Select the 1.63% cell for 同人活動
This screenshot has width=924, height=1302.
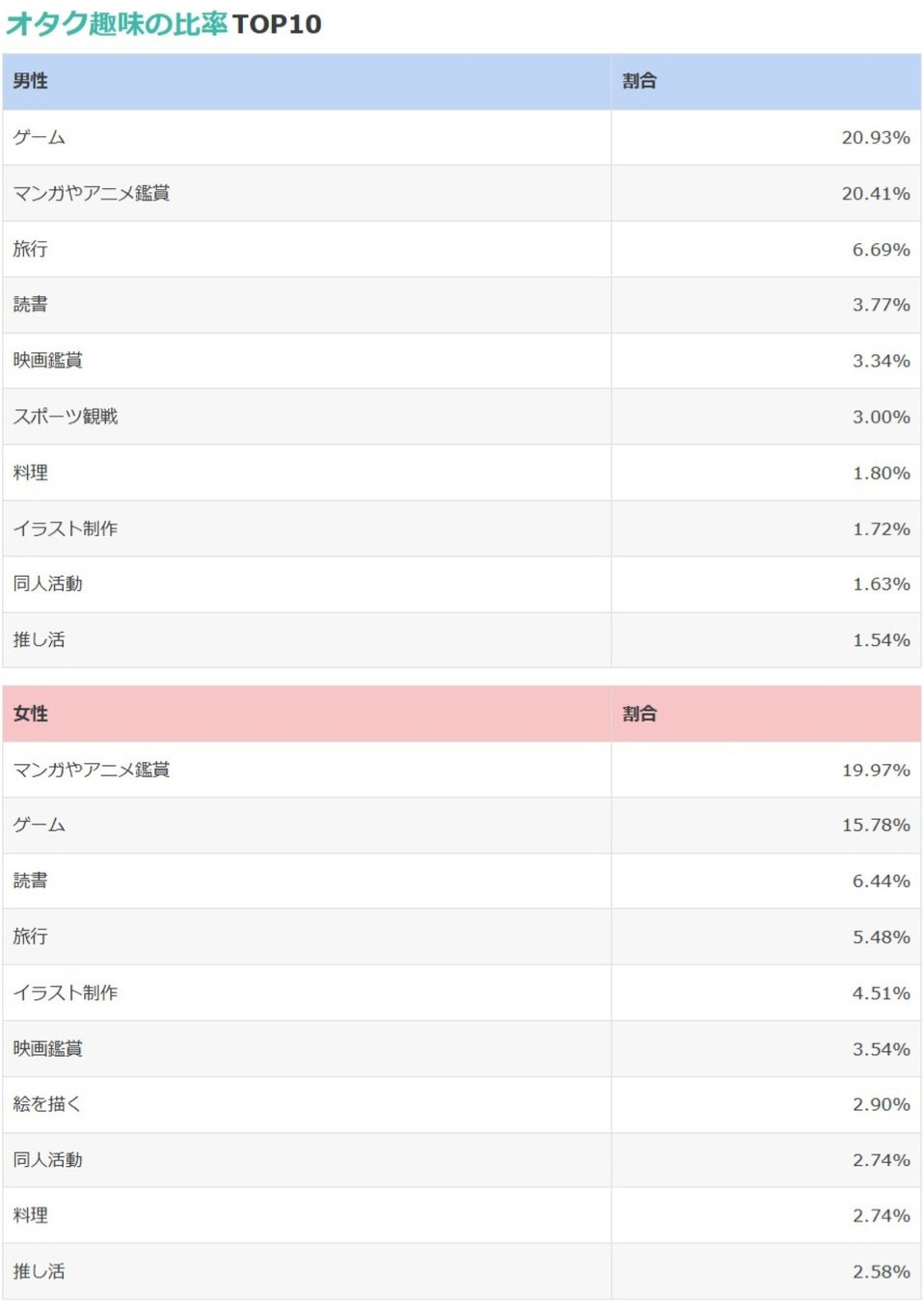766,583
